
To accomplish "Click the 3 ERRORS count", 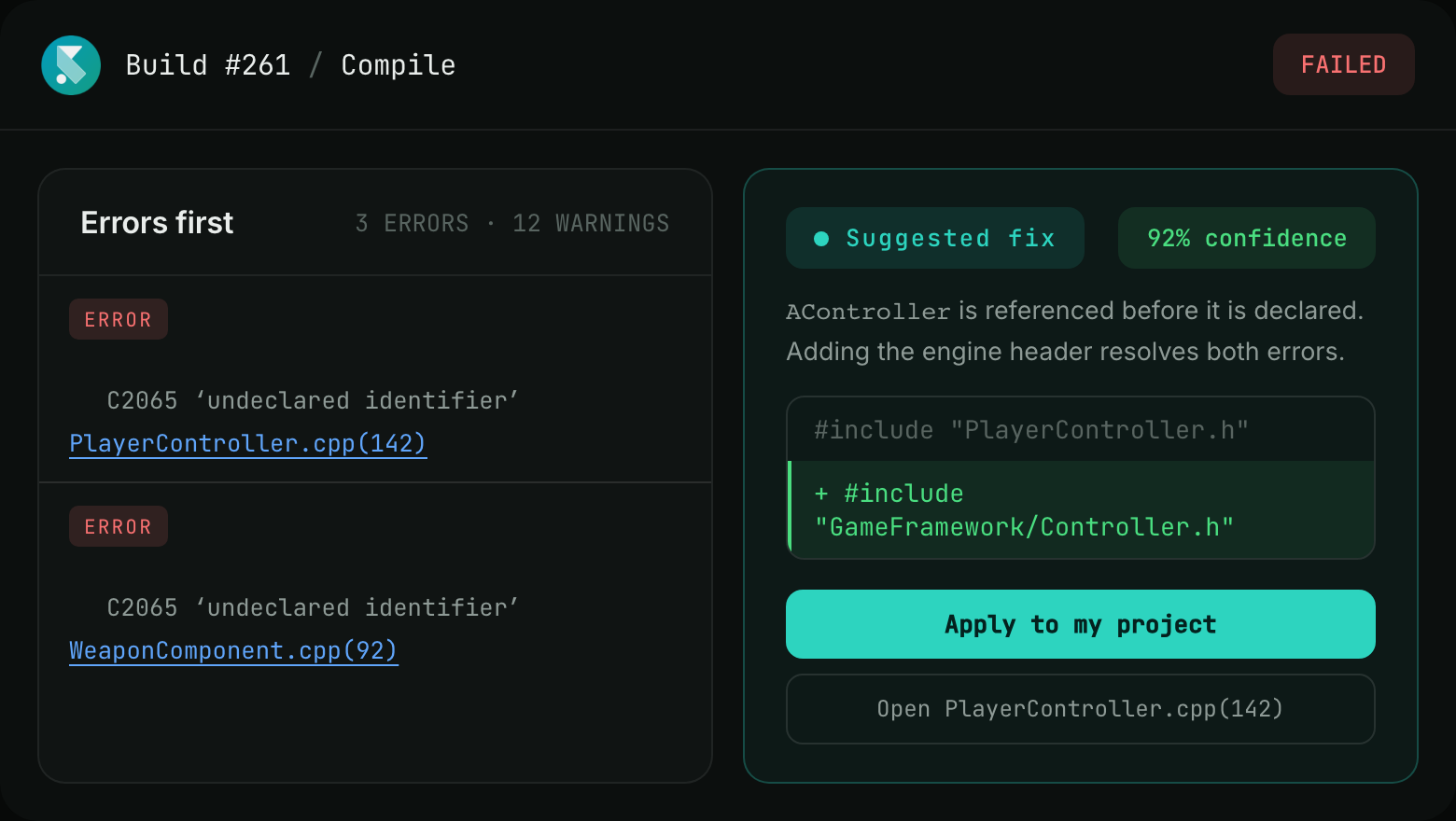I will click(412, 223).
